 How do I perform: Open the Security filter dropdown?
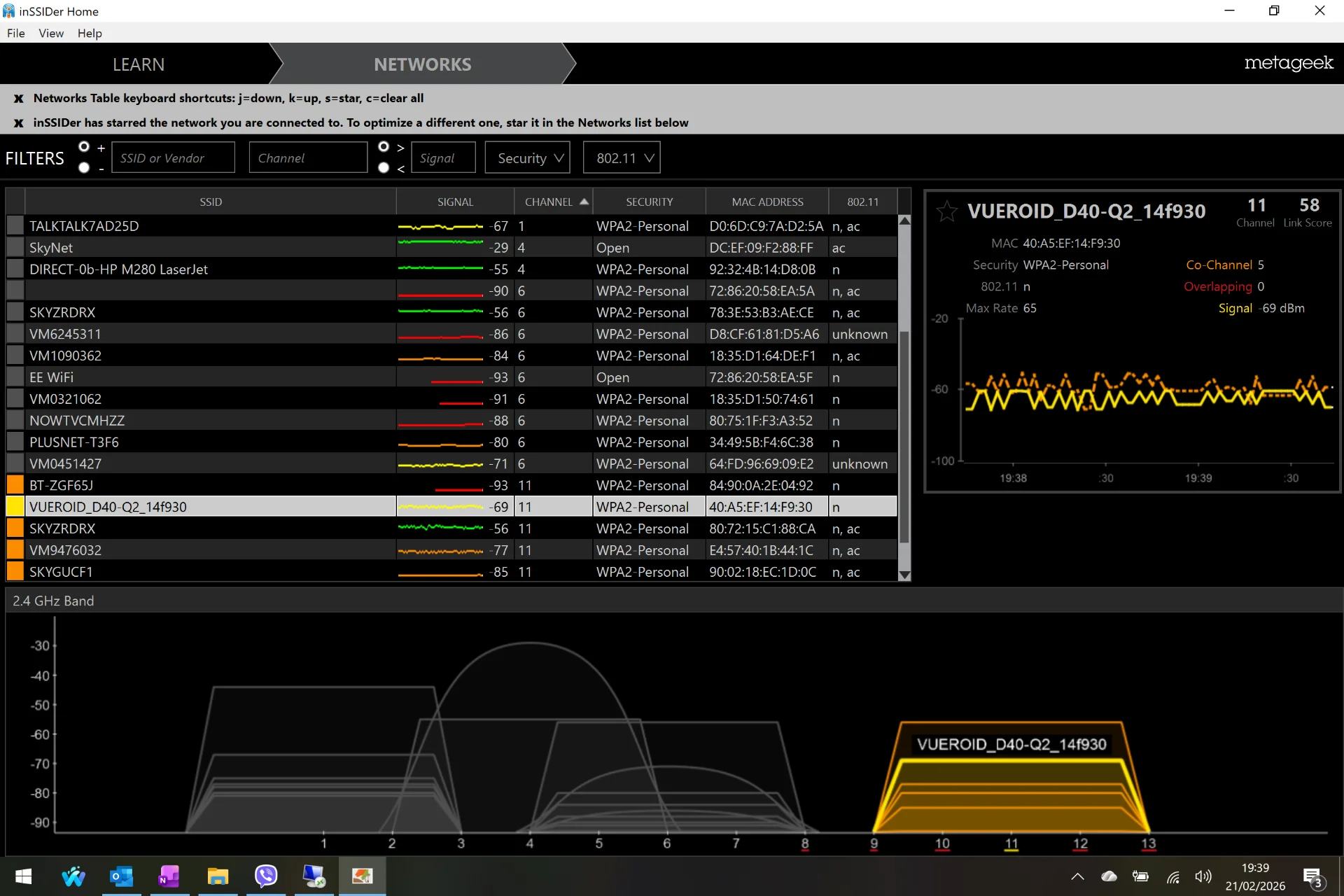528,157
